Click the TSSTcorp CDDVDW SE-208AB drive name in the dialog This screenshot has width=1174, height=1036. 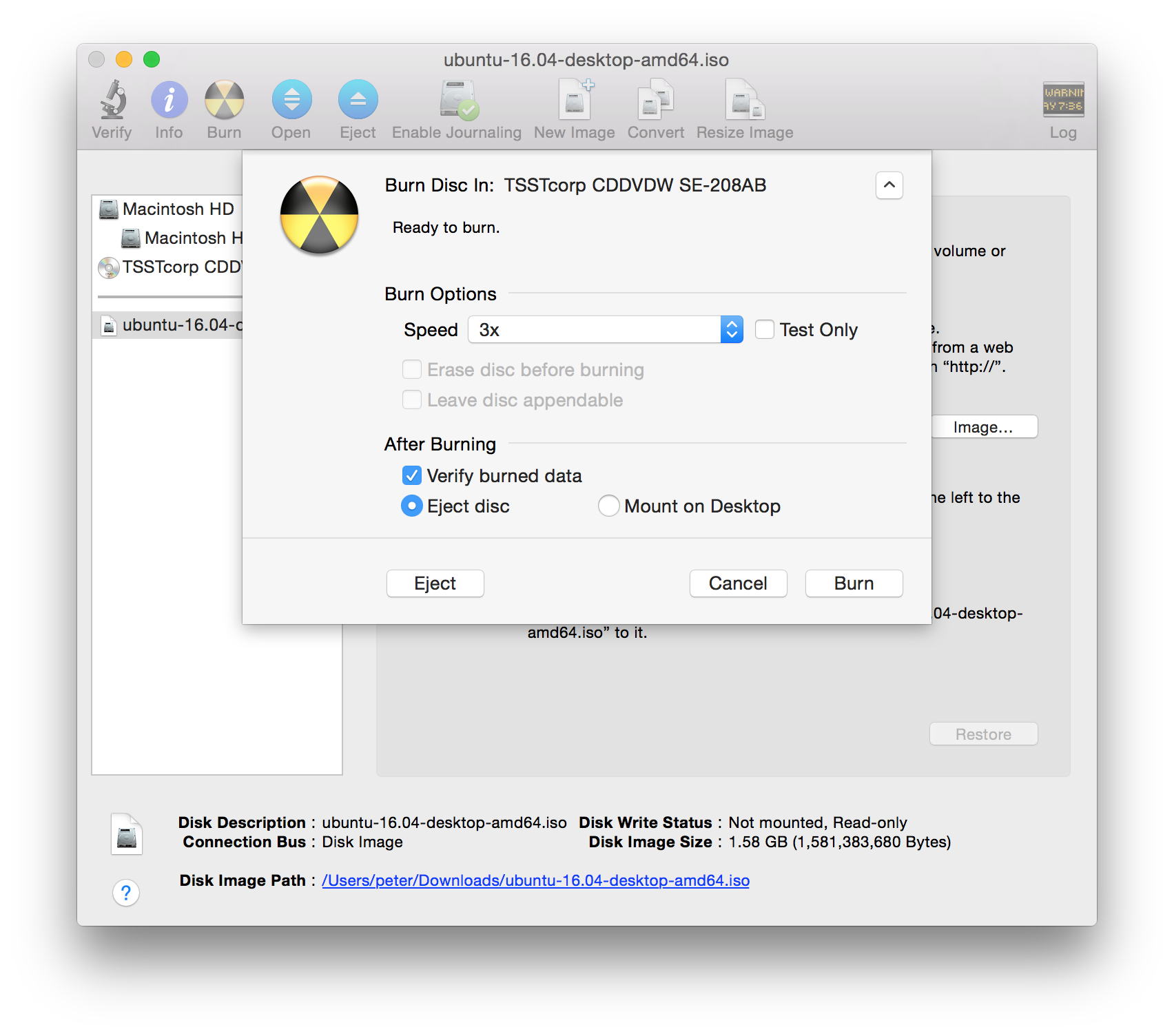pos(635,185)
